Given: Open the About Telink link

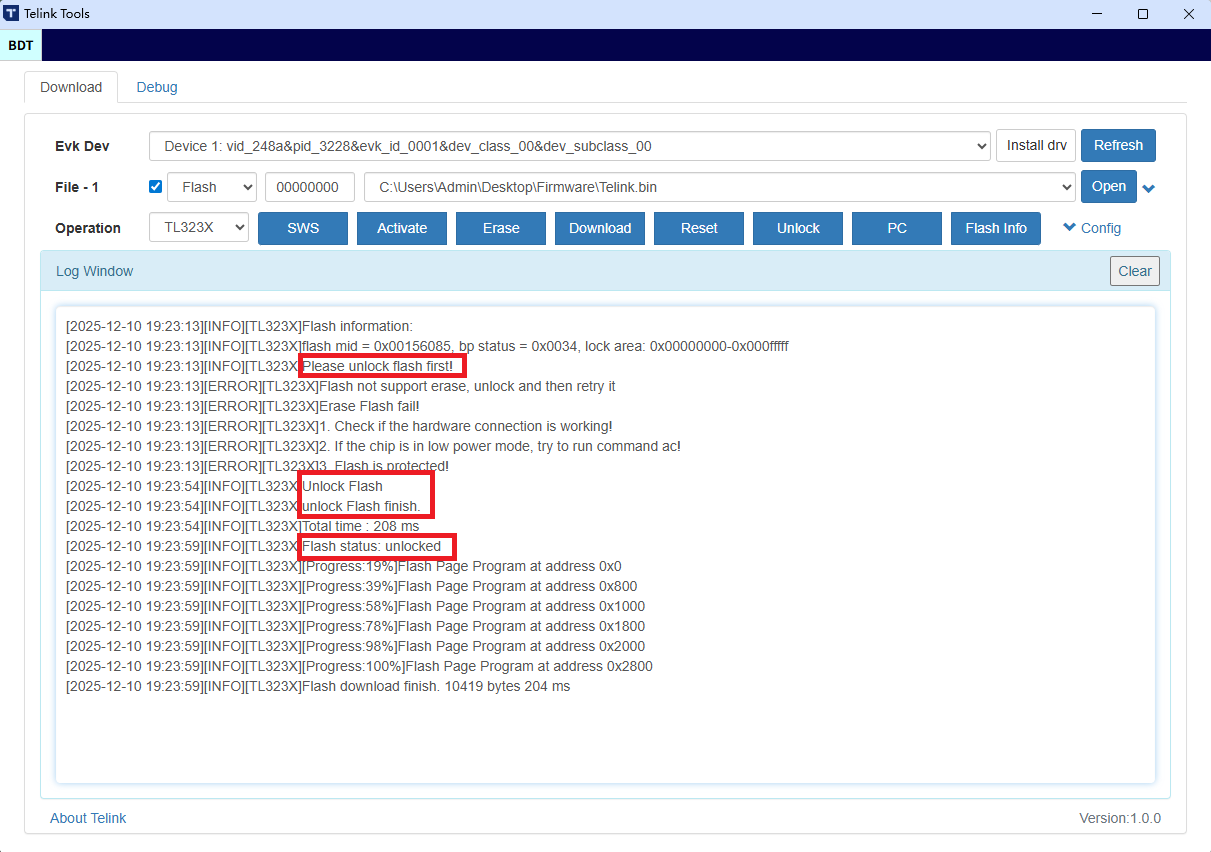Looking at the screenshot, I should (88, 818).
